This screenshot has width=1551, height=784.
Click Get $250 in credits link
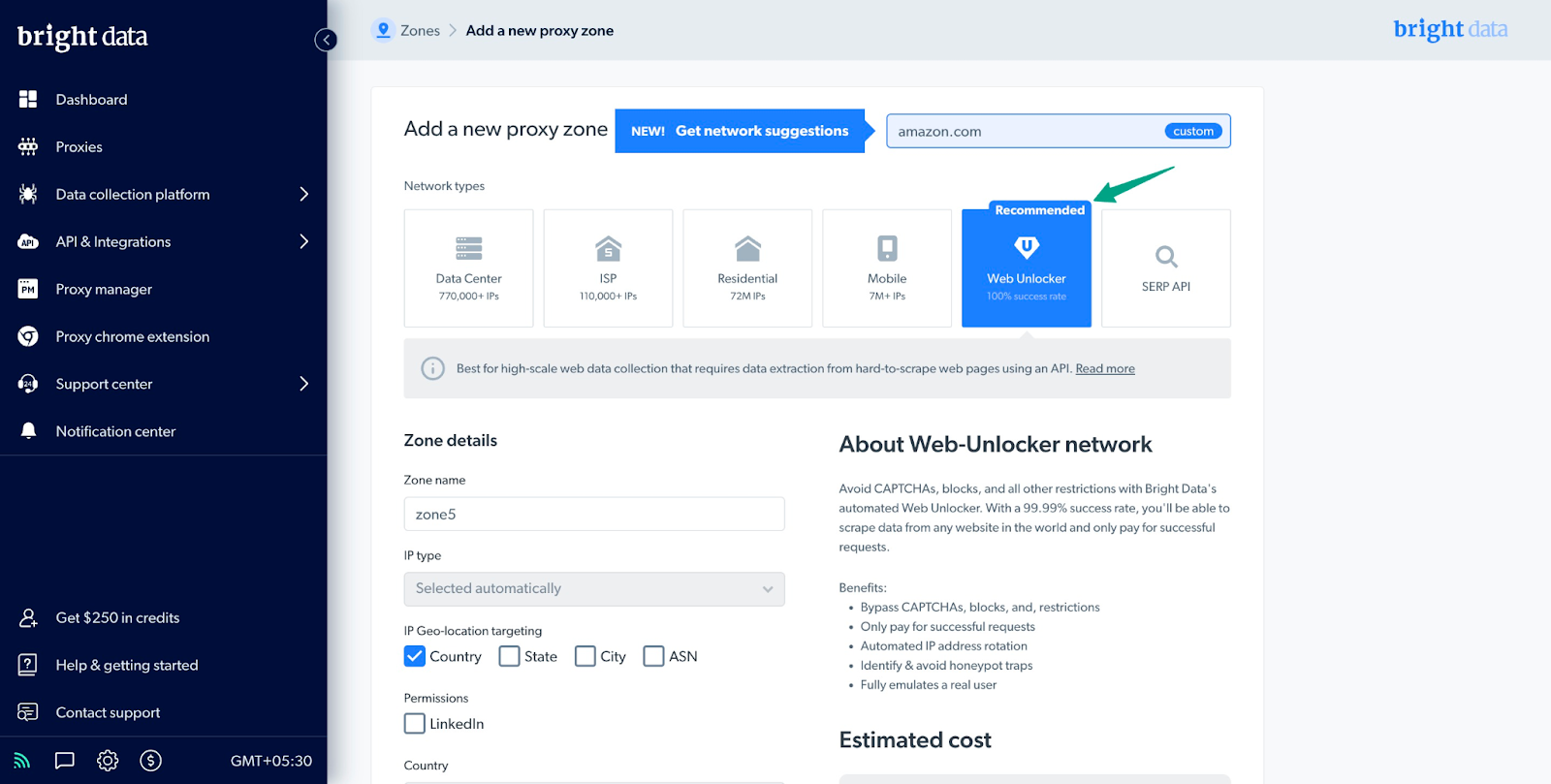(x=117, y=617)
